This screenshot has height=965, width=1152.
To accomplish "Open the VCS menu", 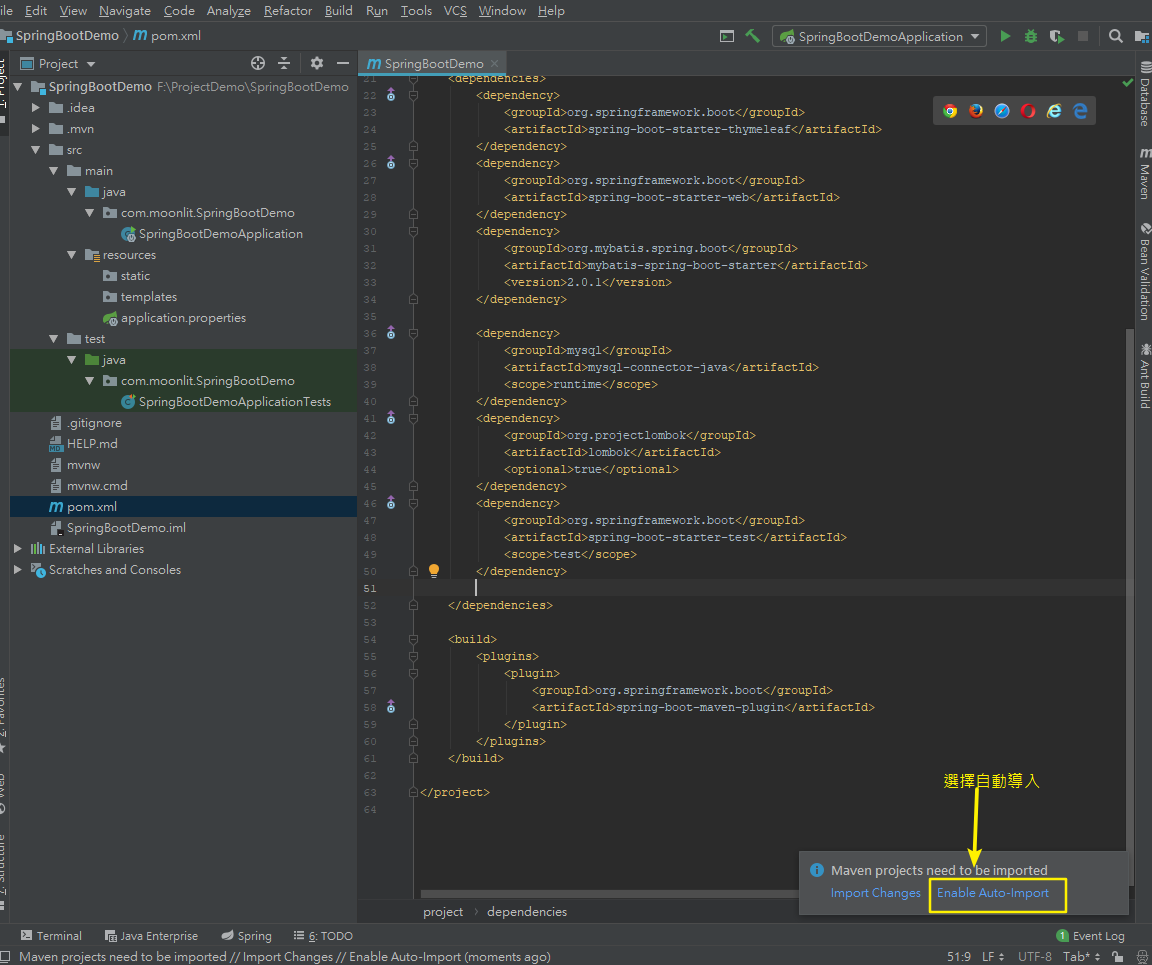I will click(455, 10).
